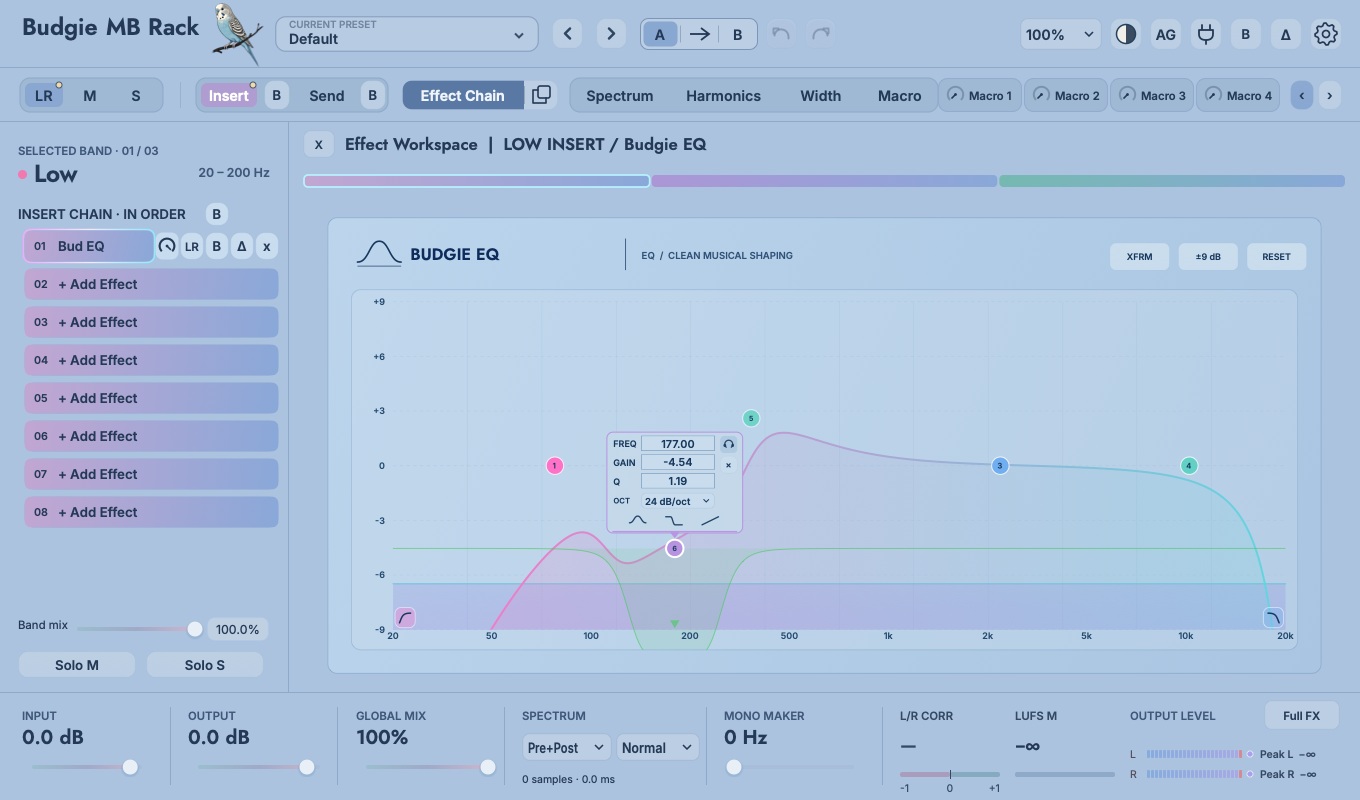
Task: Click the low-cut filter node at 20 Hz
Action: click(404, 617)
